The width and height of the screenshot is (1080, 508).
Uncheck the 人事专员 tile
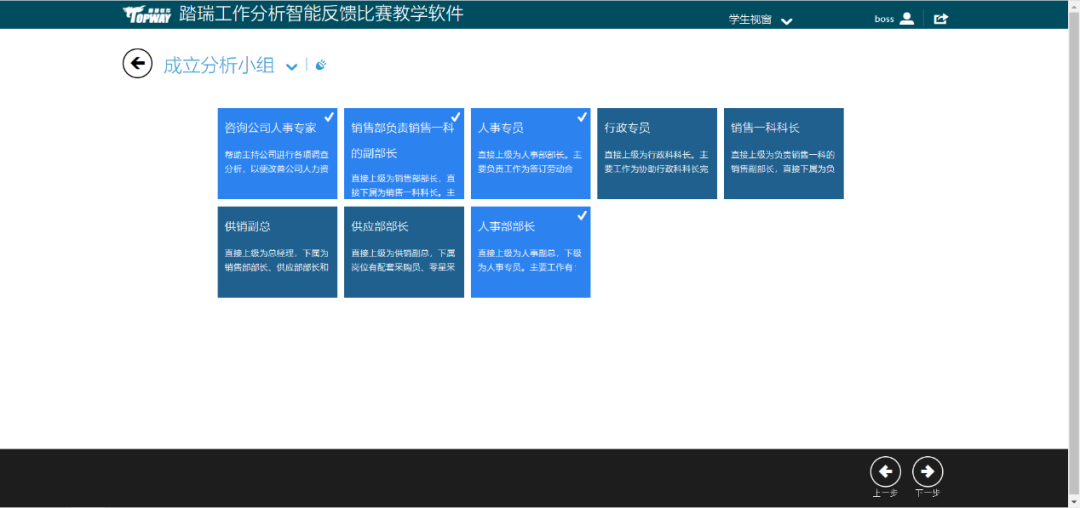pos(530,153)
